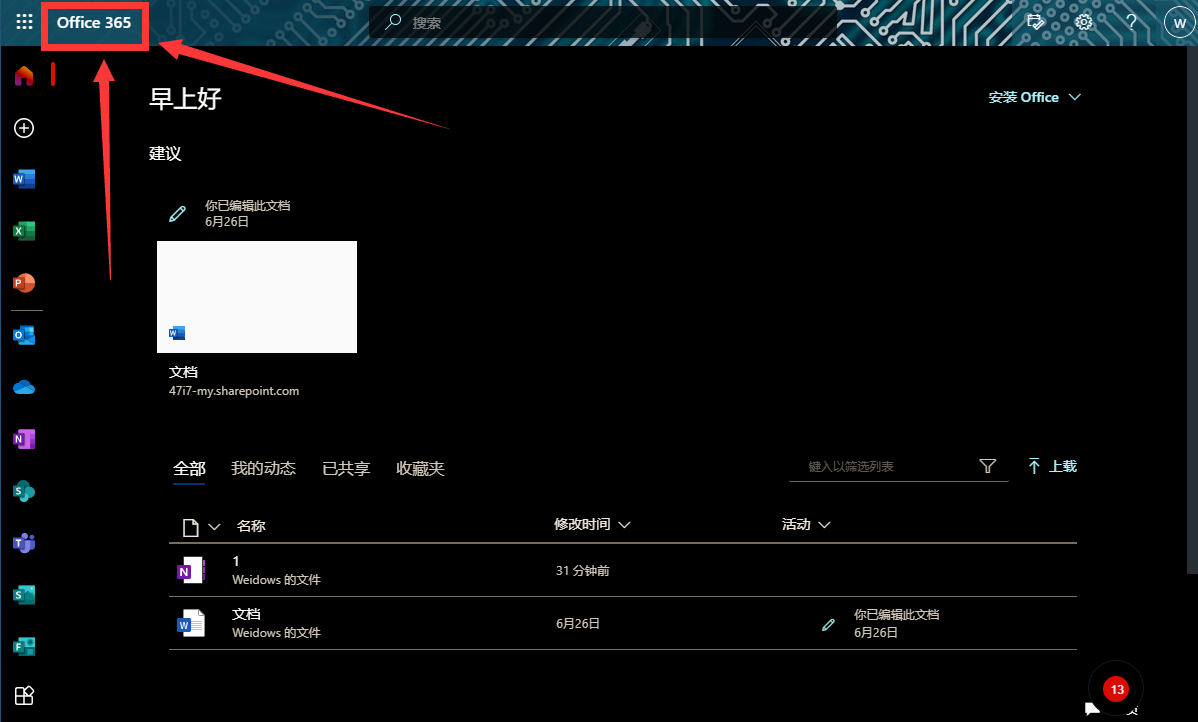The image size is (1198, 722).
Task: Open the My Day calendar icon
Action: coord(1035,22)
